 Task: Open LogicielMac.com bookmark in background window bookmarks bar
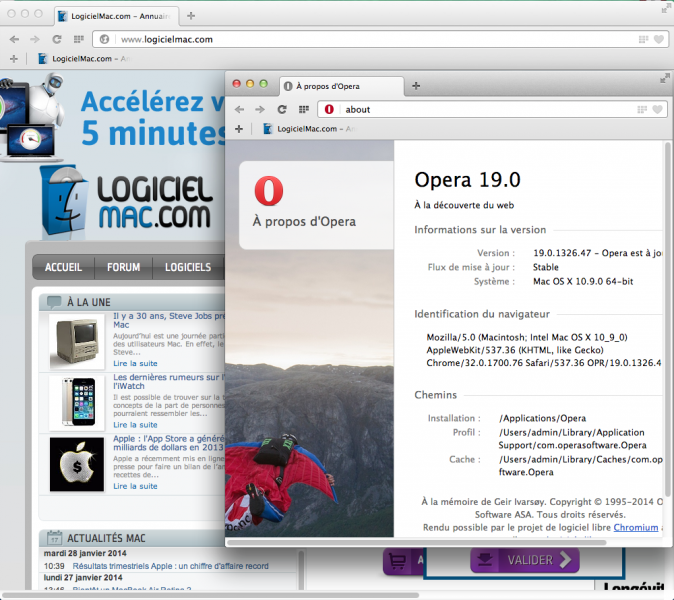click(84, 58)
